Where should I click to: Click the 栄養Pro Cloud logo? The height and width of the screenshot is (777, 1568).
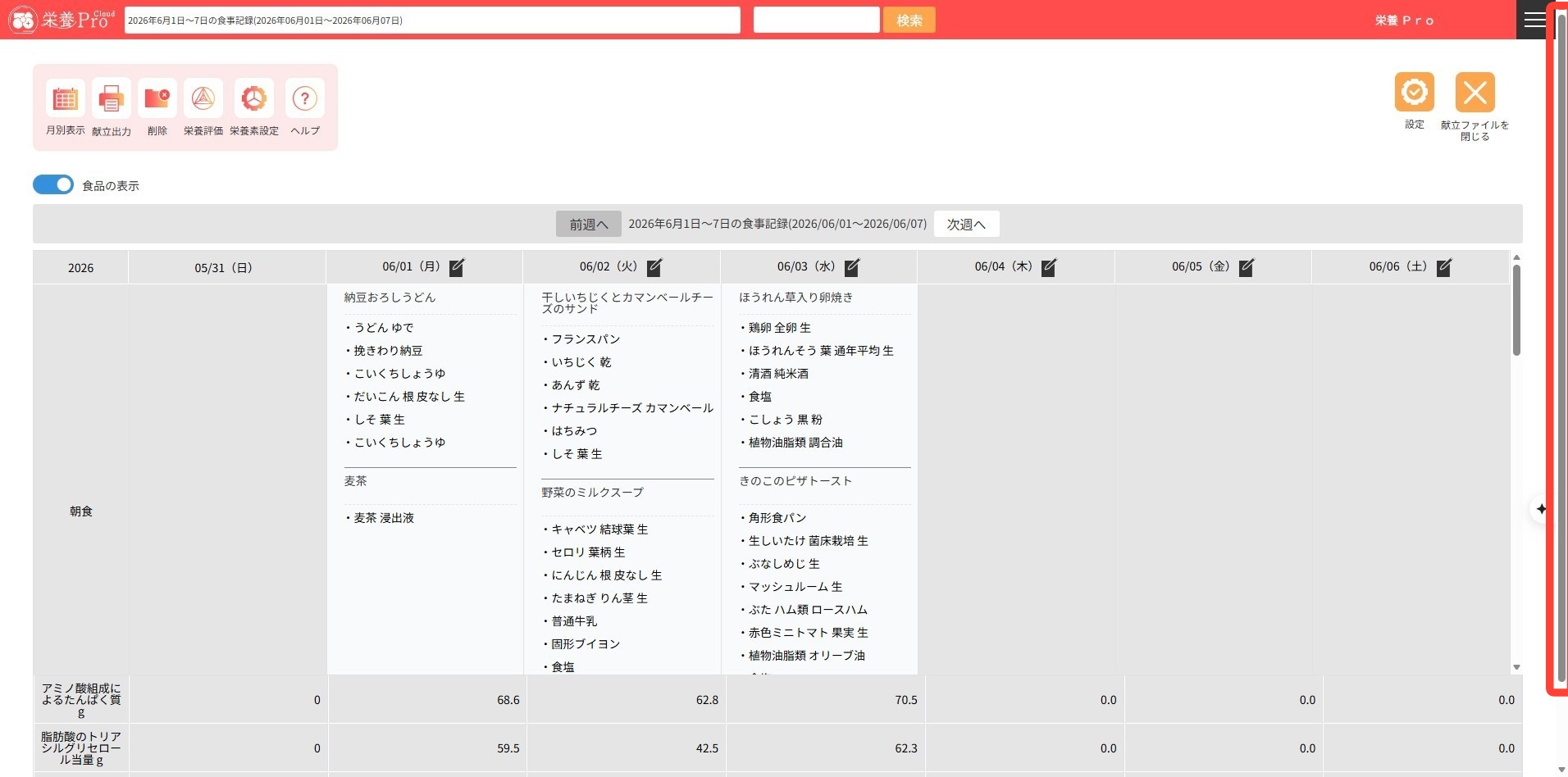point(62,19)
